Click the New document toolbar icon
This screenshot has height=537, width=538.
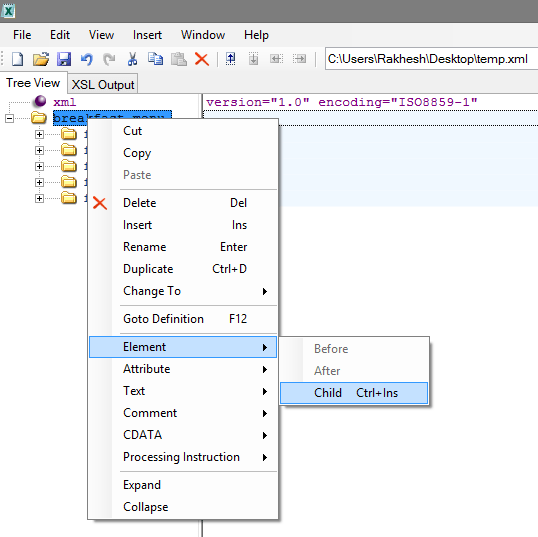point(17,59)
